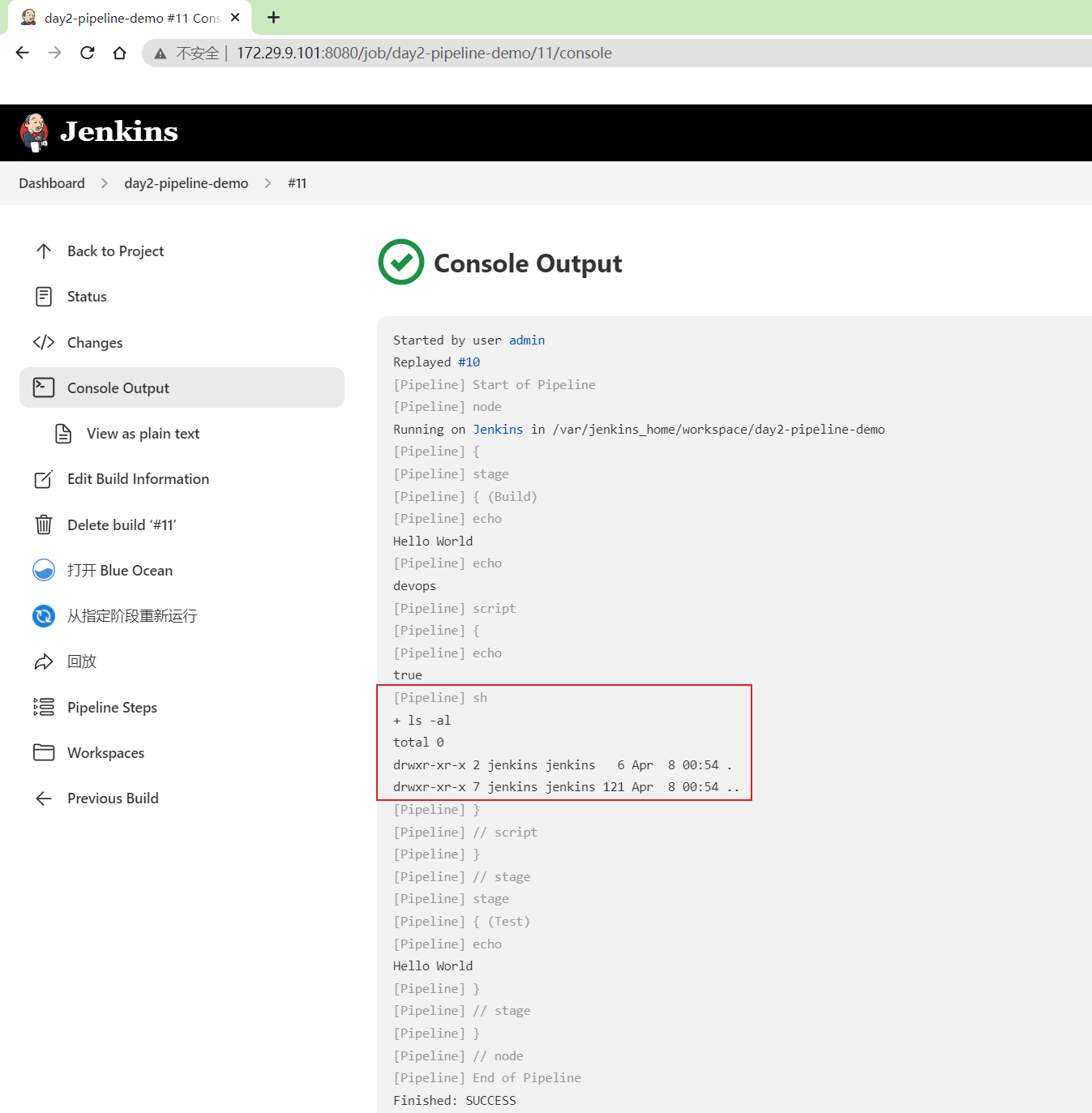
Task: Click the restart-from-stage blue circular icon
Action: pyautogui.click(x=44, y=616)
